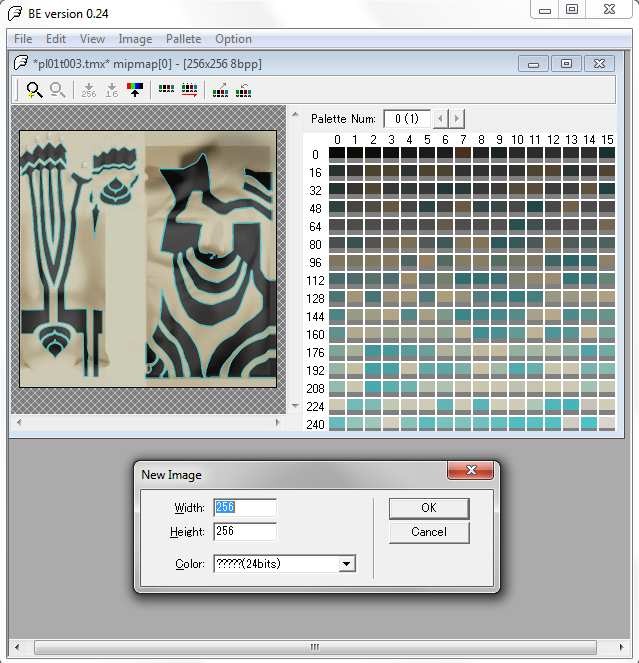Click the reduce to 256 colors icon

pyautogui.click(x=88, y=90)
